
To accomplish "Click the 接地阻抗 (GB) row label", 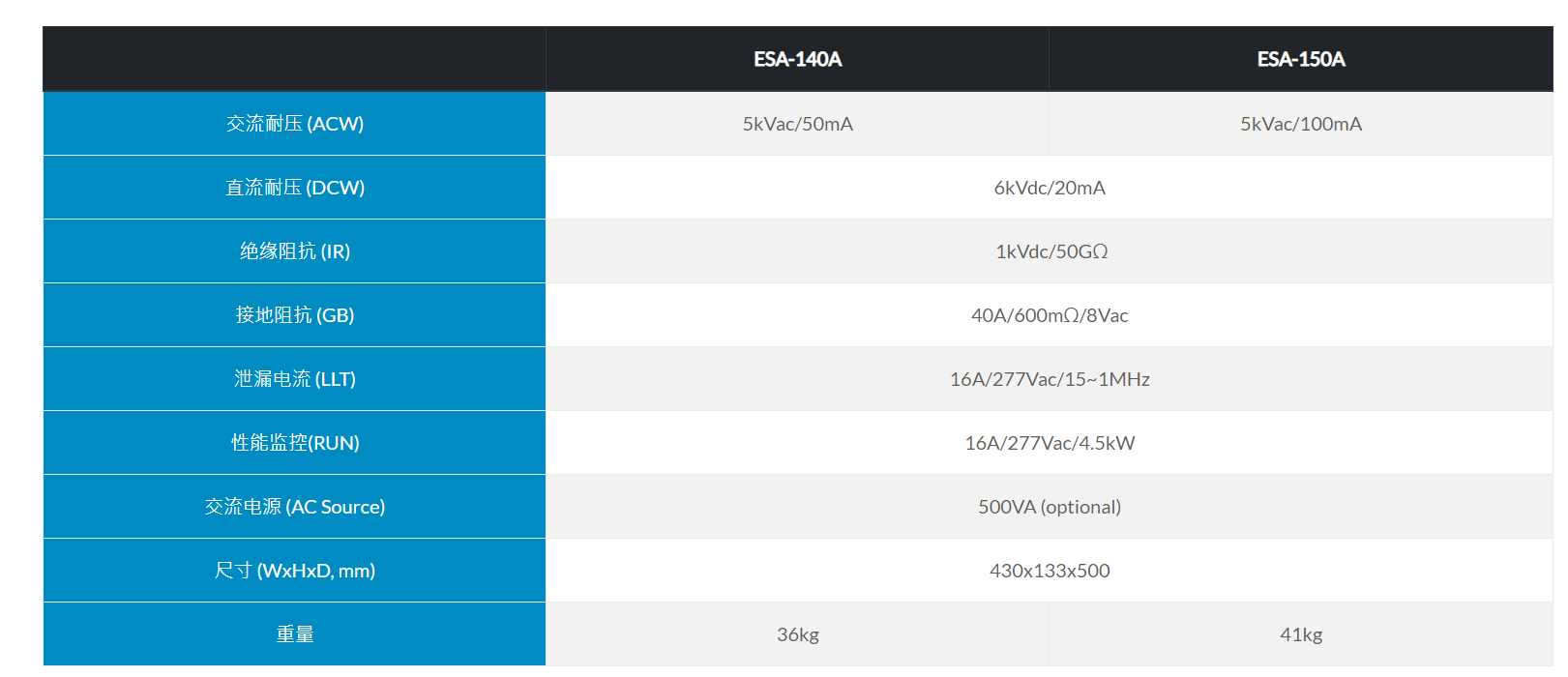I will click(294, 315).
